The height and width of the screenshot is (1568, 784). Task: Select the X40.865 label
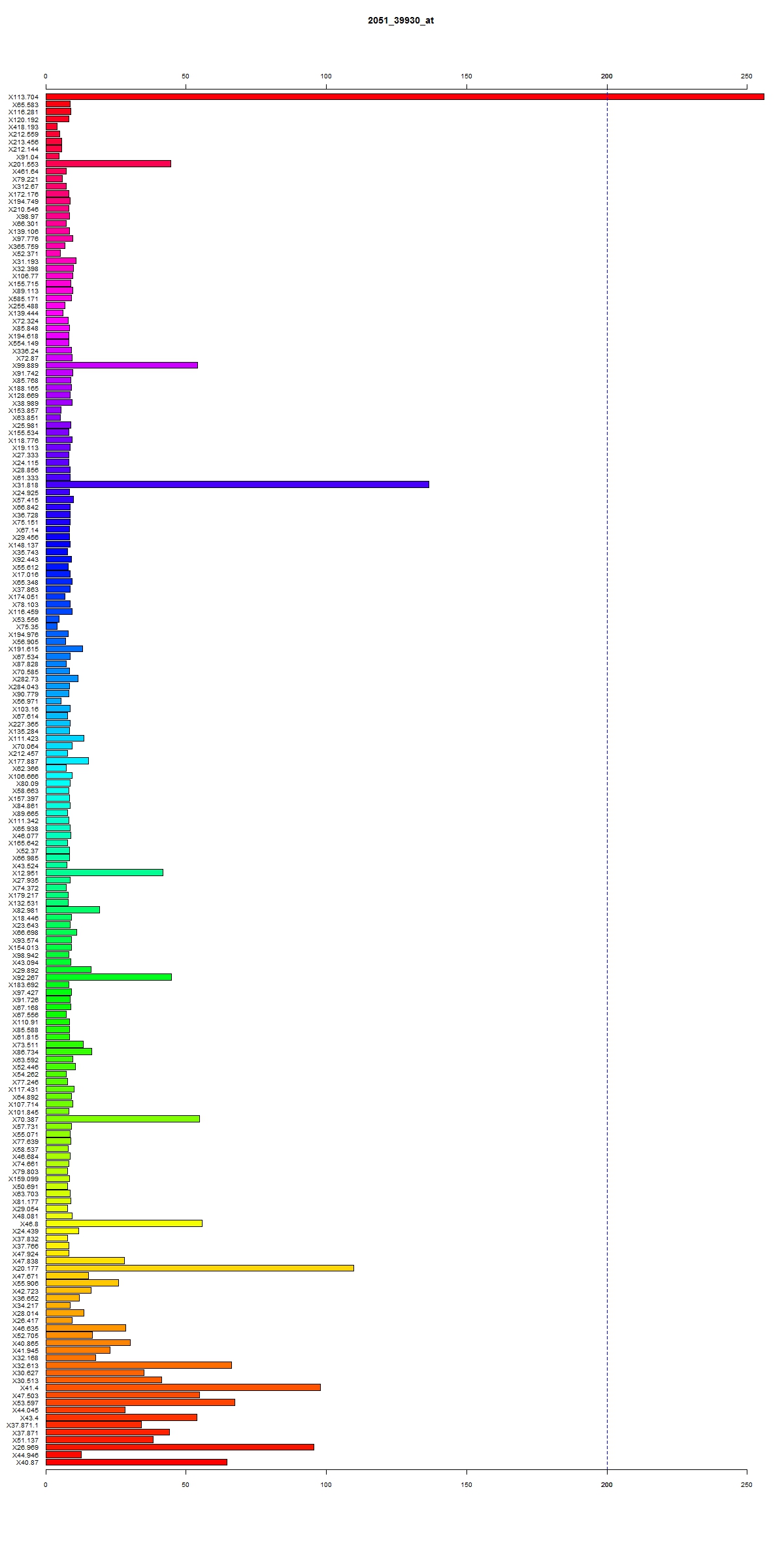click(25, 1343)
